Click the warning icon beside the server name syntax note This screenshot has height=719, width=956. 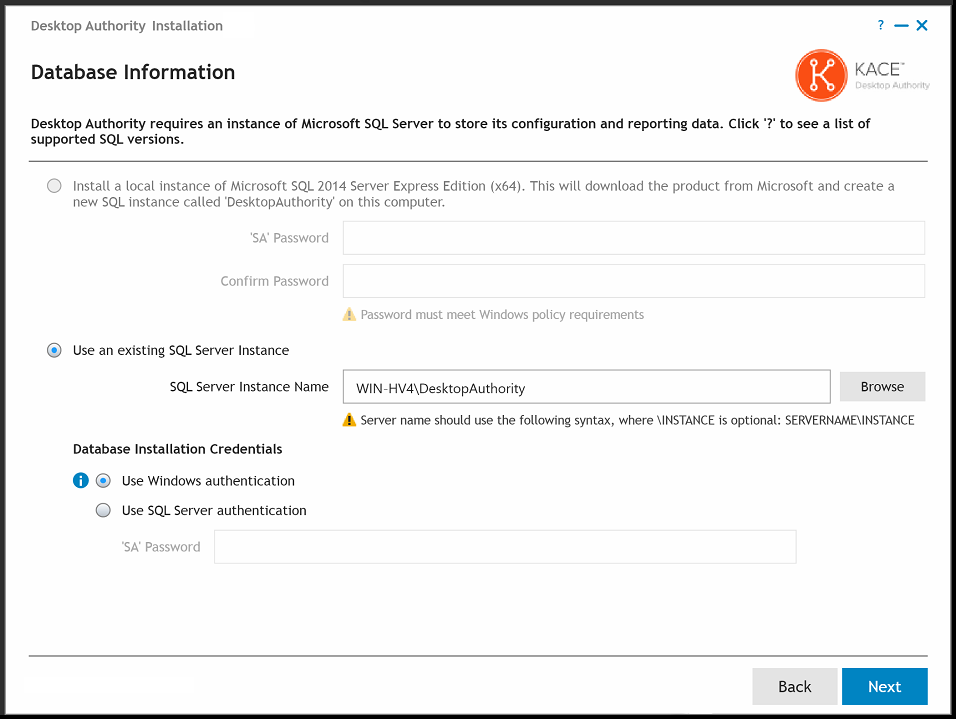point(349,420)
